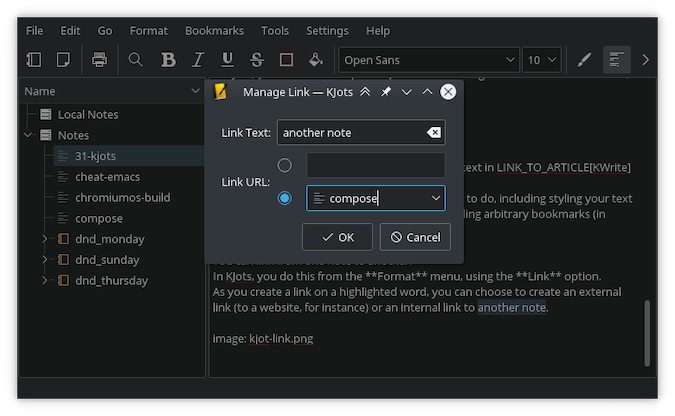
Task: Toggle strikethrough formatting
Action: (x=257, y=59)
